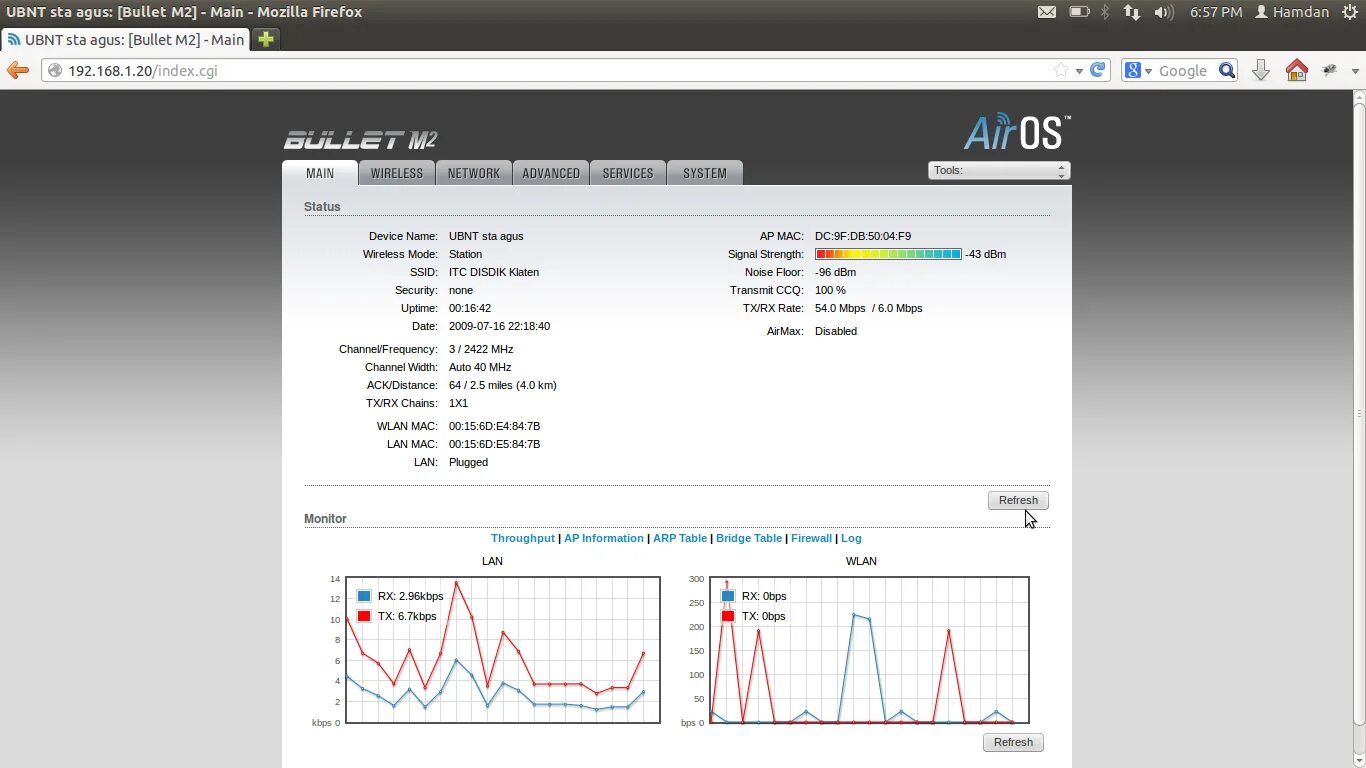Open the system power gear menu
The height and width of the screenshot is (768, 1366).
point(1351,12)
